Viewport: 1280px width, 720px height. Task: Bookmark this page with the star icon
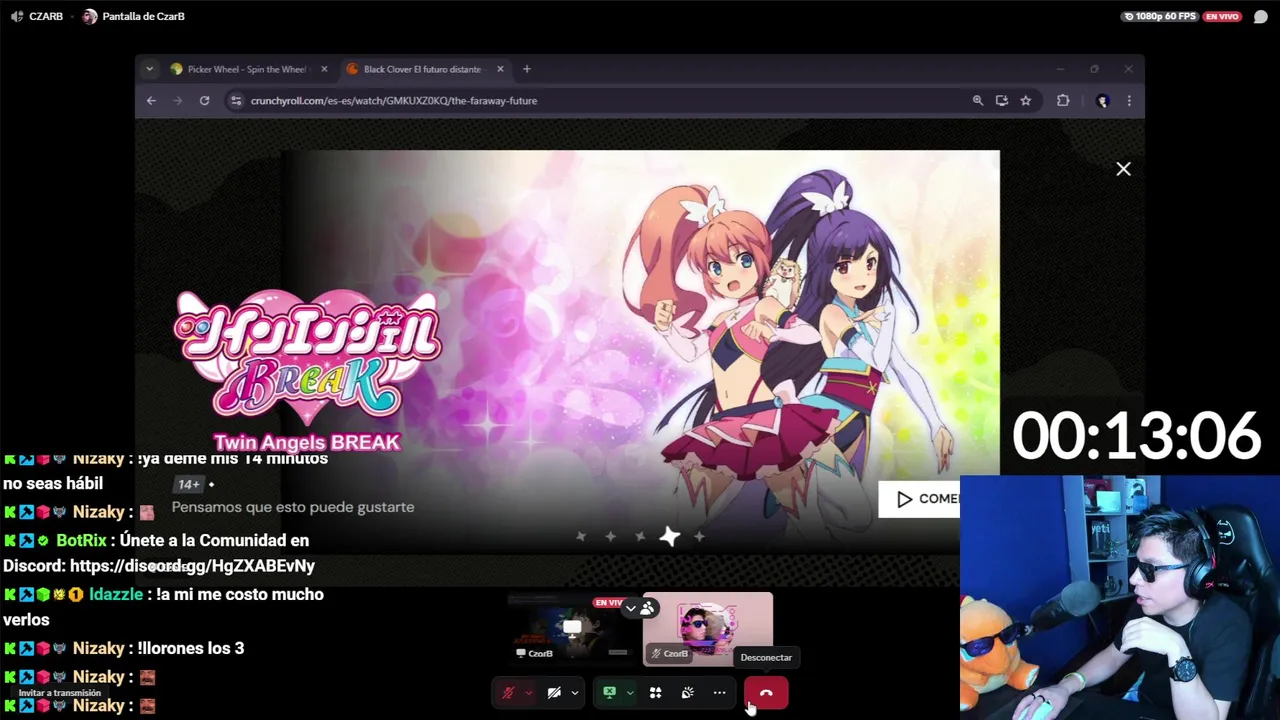pyautogui.click(x=1025, y=100)
